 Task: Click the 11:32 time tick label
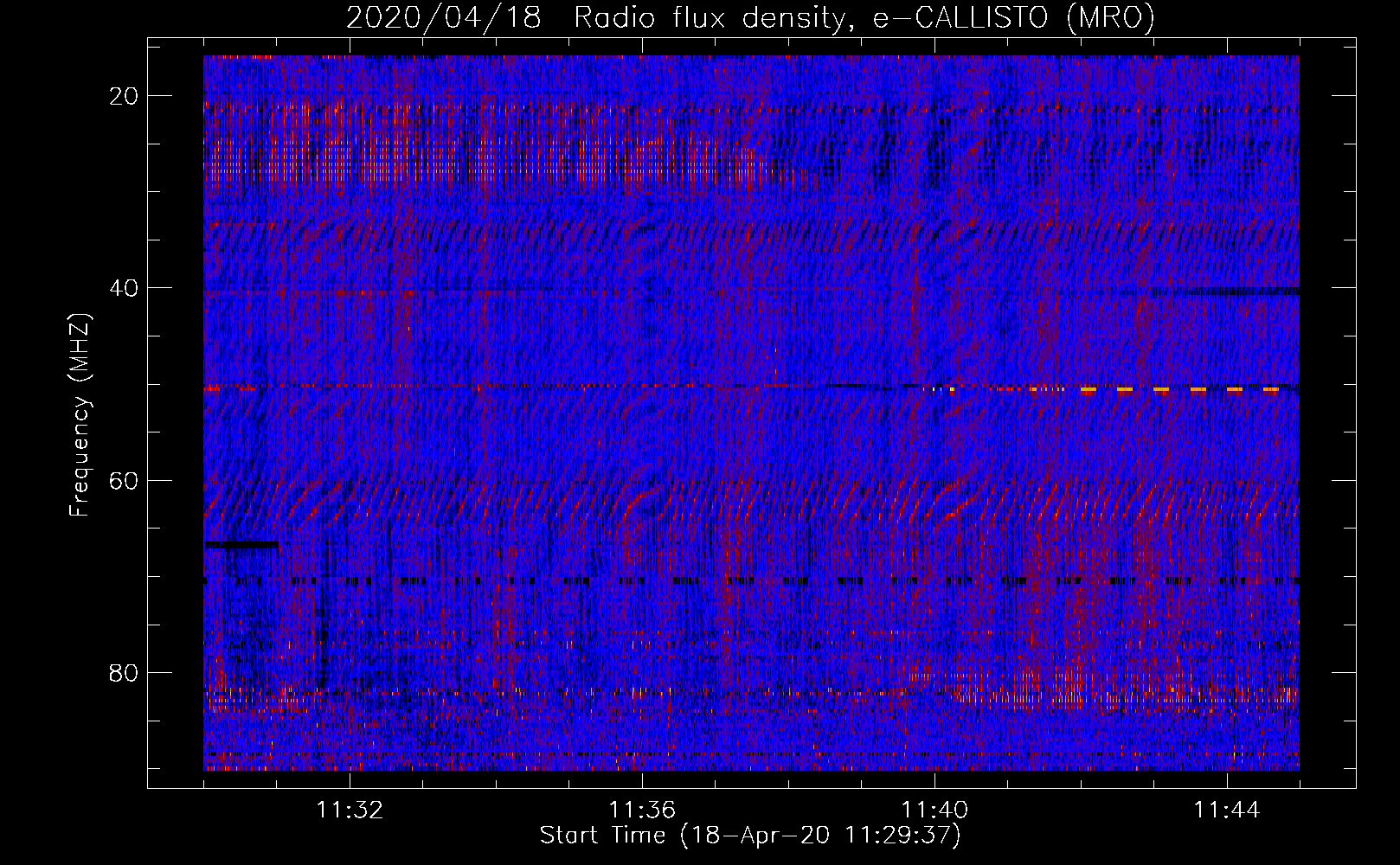click(350, 811)
